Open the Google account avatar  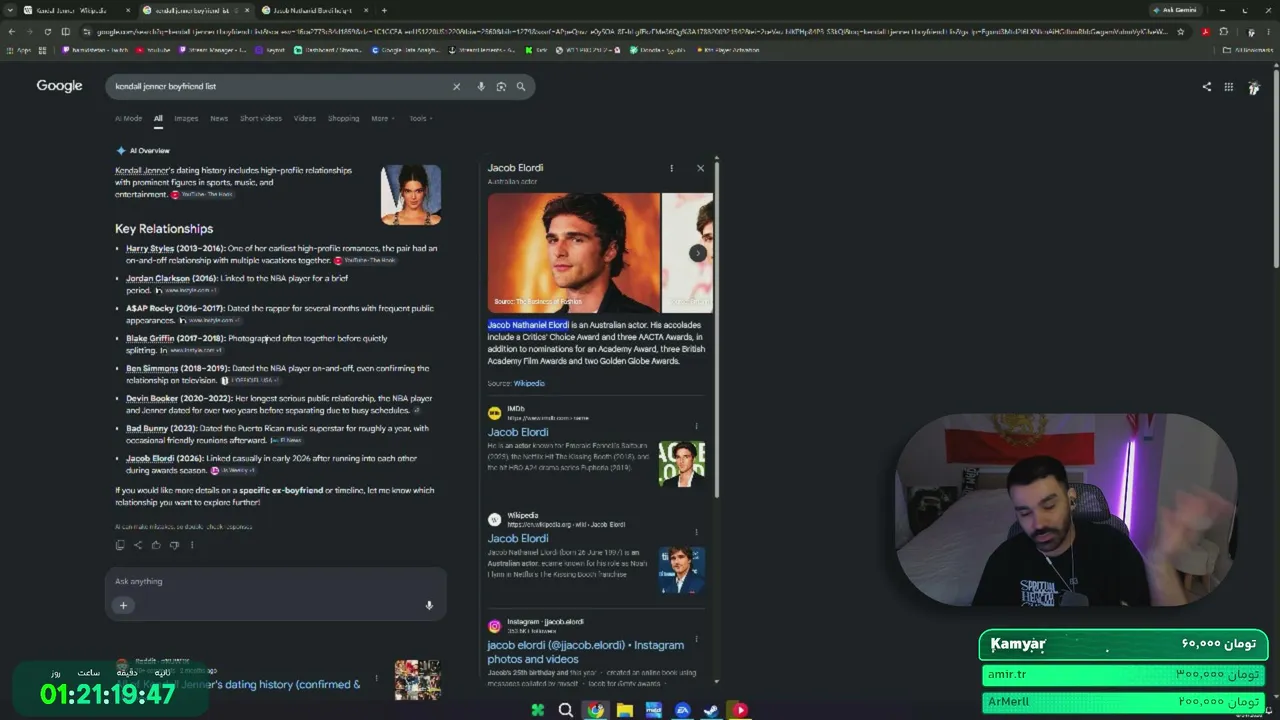click(1254, 88)
